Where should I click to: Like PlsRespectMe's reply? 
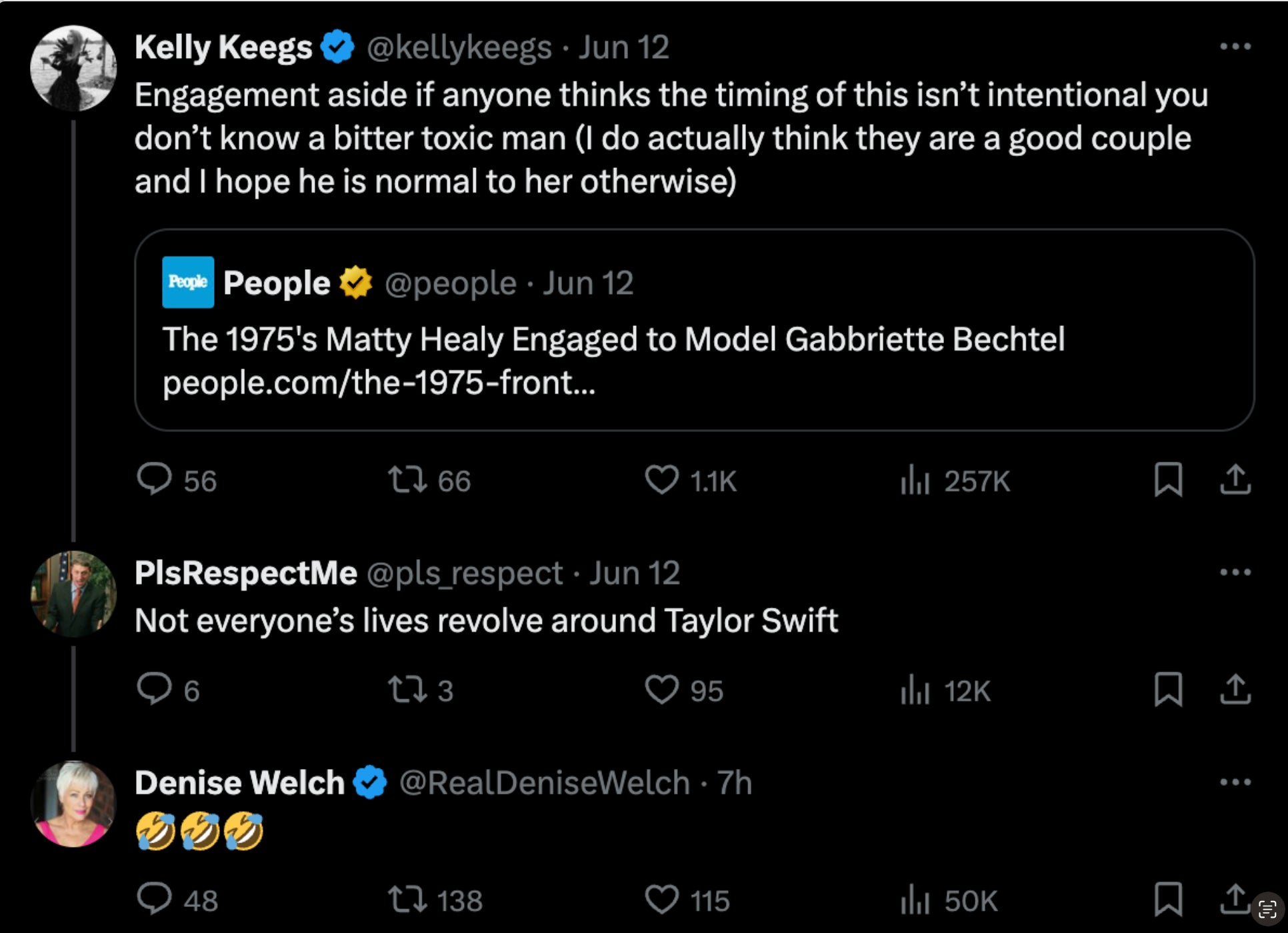point(661,690)
